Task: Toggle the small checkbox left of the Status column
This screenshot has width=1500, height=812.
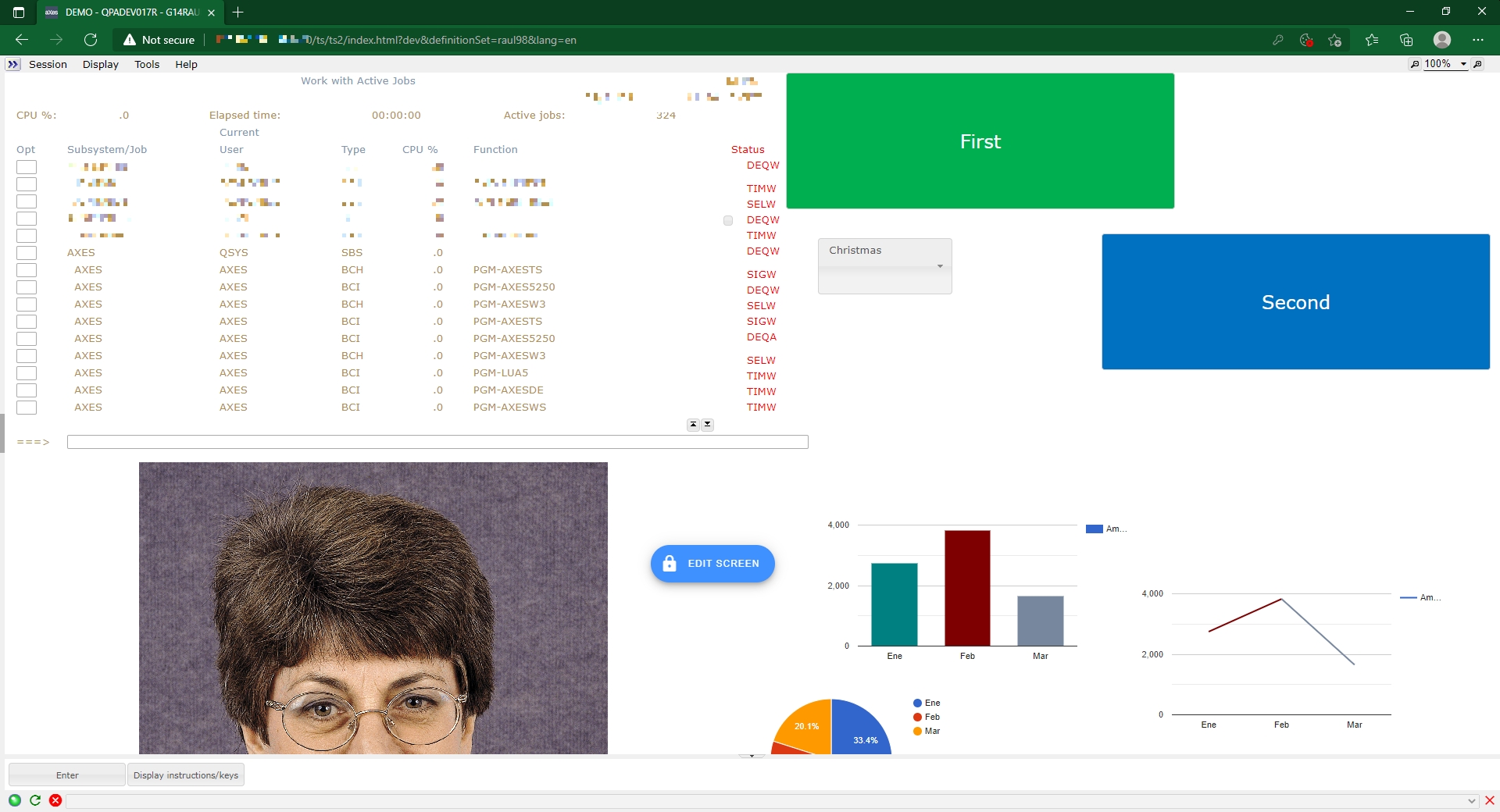Action: 728,220
